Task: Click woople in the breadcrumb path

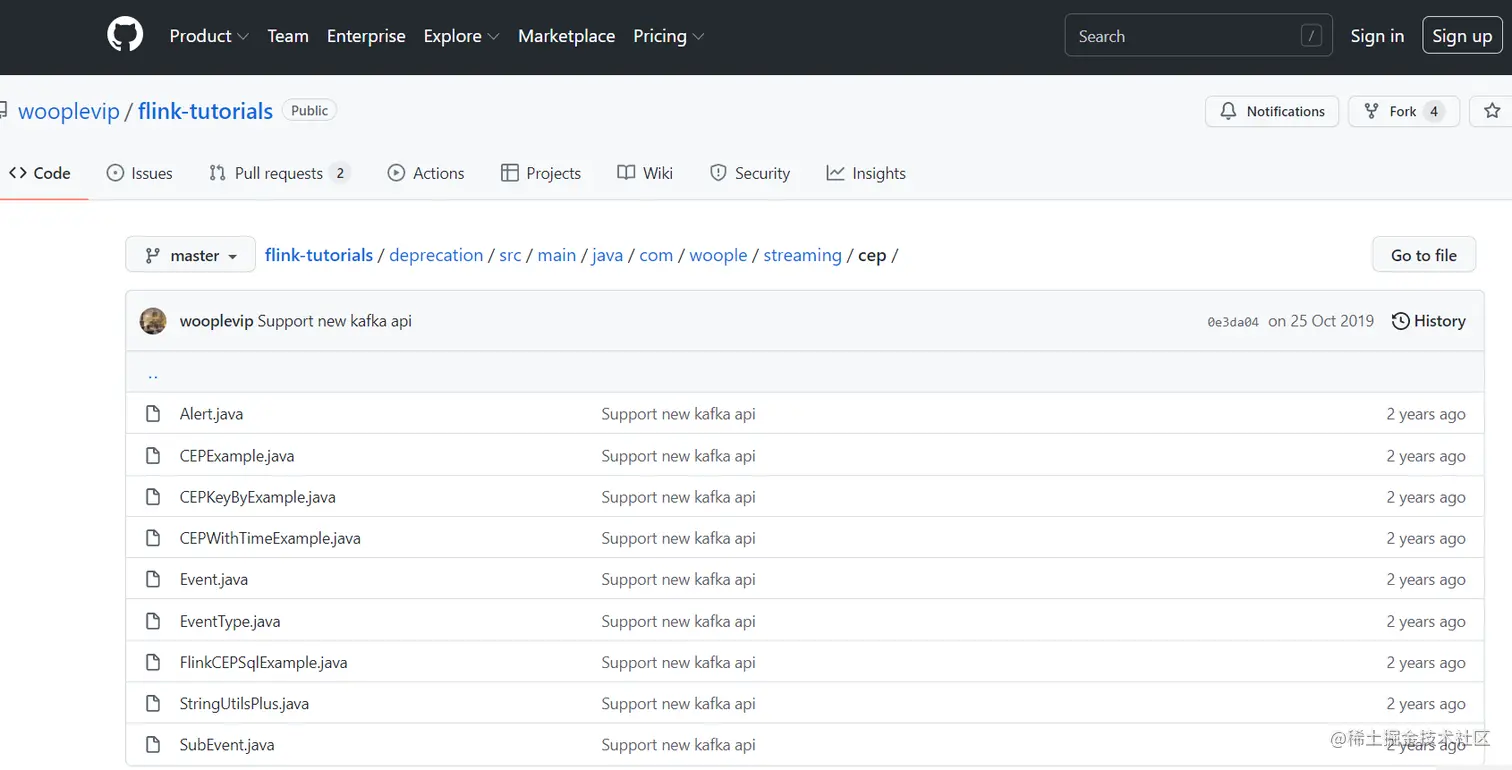Action: (x=718, y=255)
